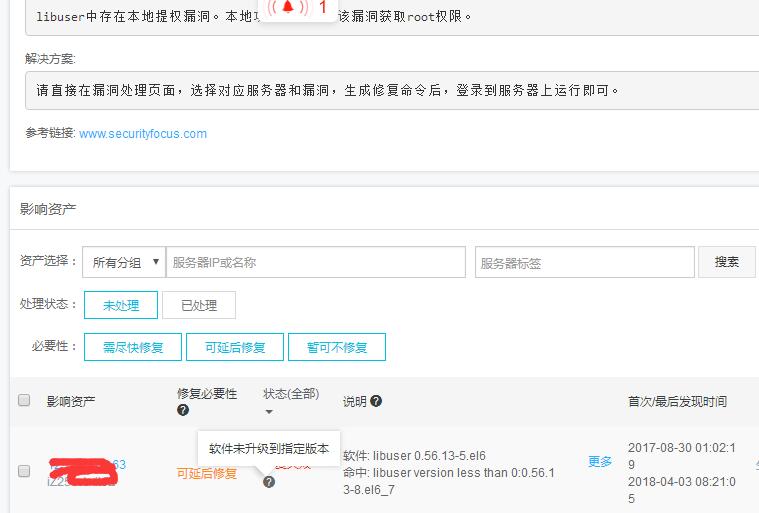The height and width of the screenshot is (513, 759).
Task: Filter by 暂可不修复 necessity button
Action: tap(337, 347)
